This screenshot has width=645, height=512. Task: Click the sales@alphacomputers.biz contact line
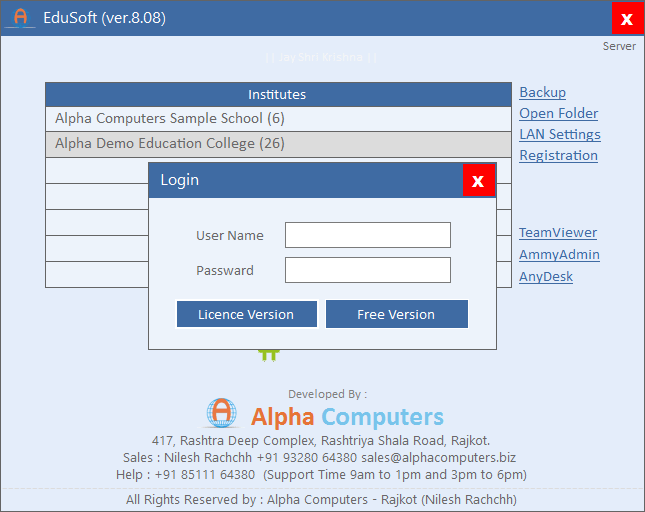pyautogui.click(x=319, y=457)
